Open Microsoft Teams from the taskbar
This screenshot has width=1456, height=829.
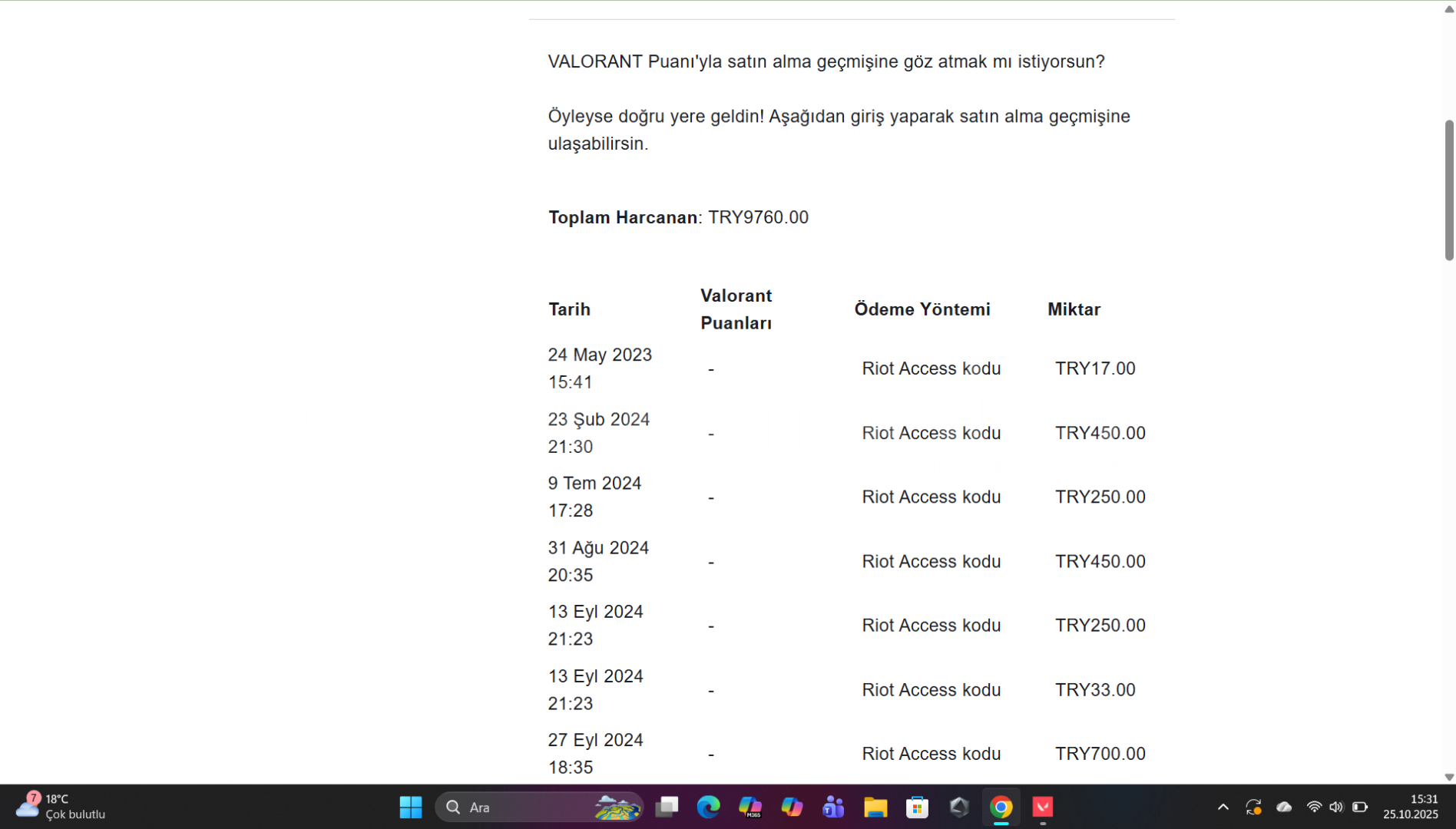[x=833, y=807]
